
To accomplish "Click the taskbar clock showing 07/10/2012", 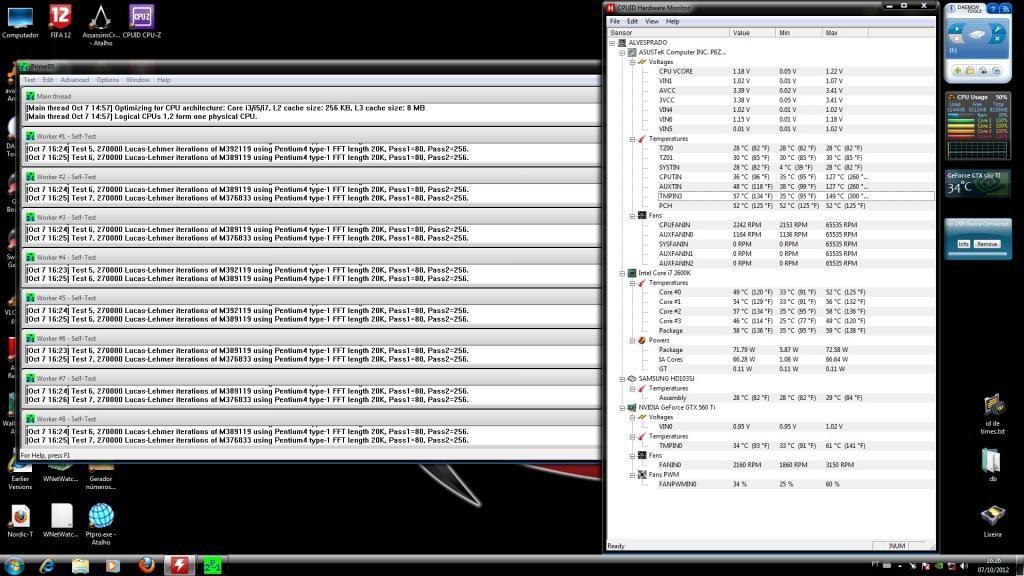I will tap(993, 566).
